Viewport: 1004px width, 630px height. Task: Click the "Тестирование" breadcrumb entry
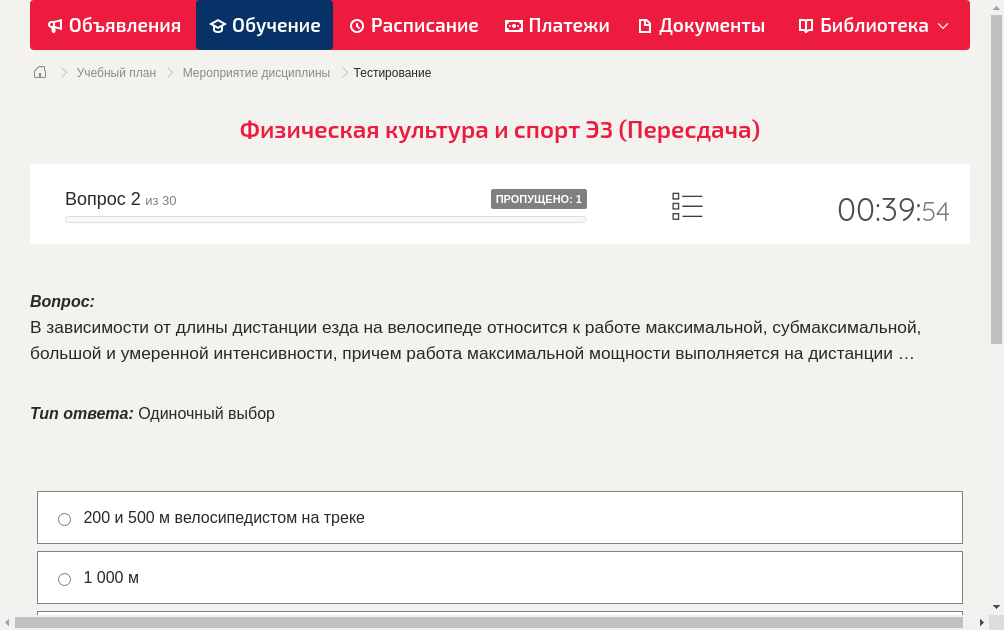point(390,72)
